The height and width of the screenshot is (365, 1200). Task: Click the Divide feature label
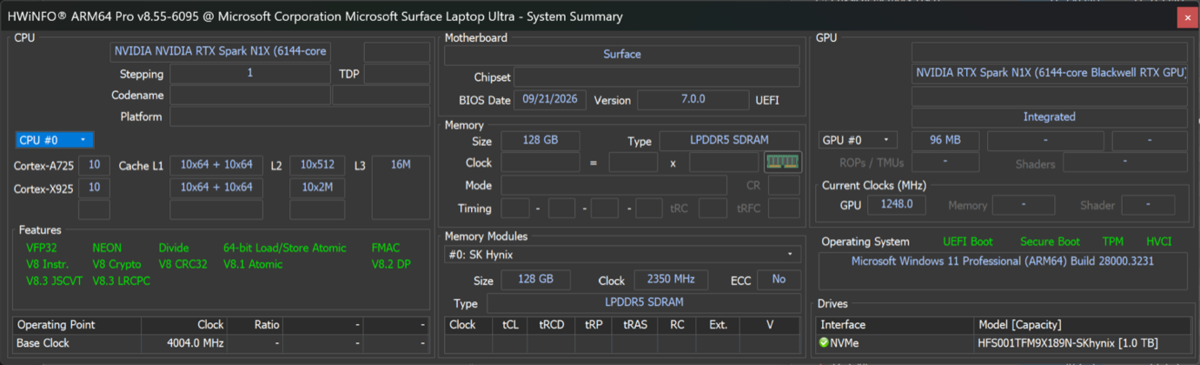coord(174,248)
